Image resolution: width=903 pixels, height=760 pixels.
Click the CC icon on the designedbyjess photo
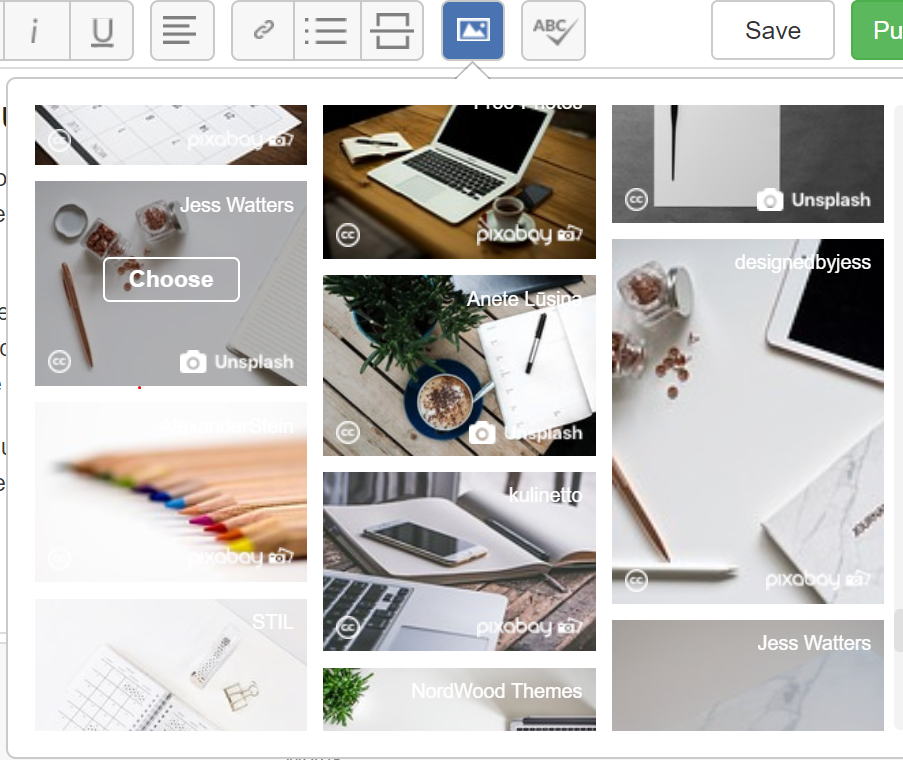636,580
